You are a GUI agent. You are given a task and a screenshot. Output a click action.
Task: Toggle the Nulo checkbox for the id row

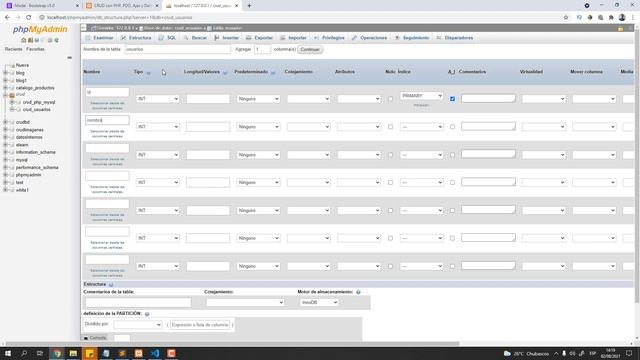tap(390, 99)
